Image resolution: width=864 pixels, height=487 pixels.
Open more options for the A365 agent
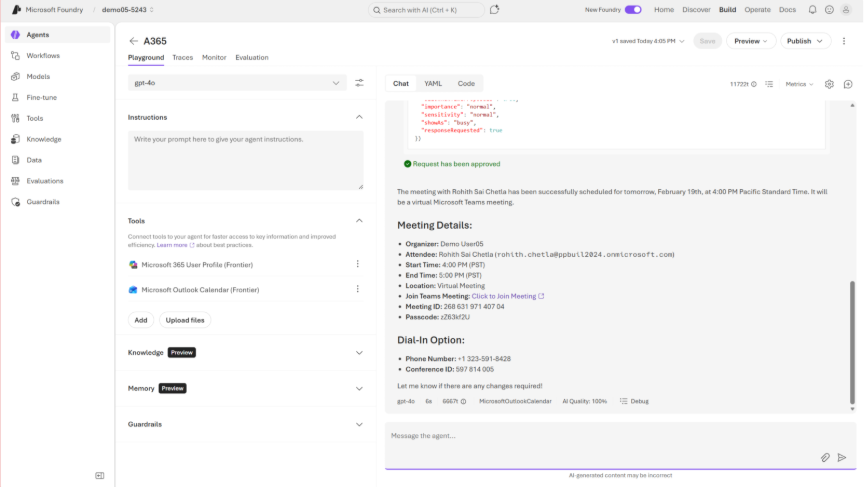(x=844, y=41)
